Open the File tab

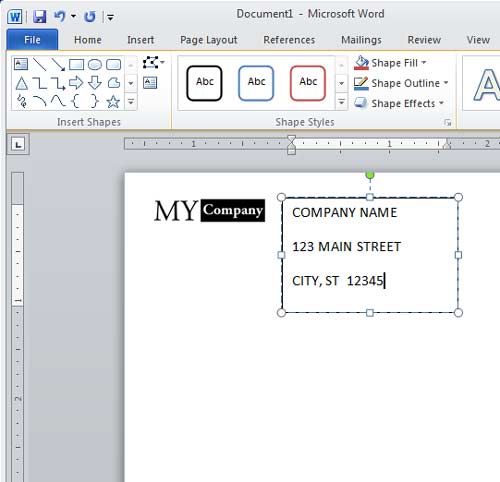32,40
